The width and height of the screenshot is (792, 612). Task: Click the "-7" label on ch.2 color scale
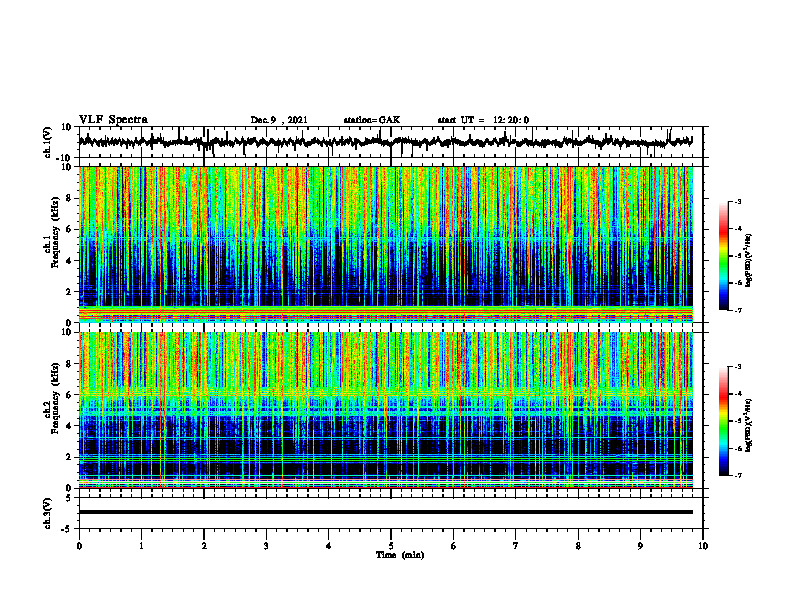[738, 475]
